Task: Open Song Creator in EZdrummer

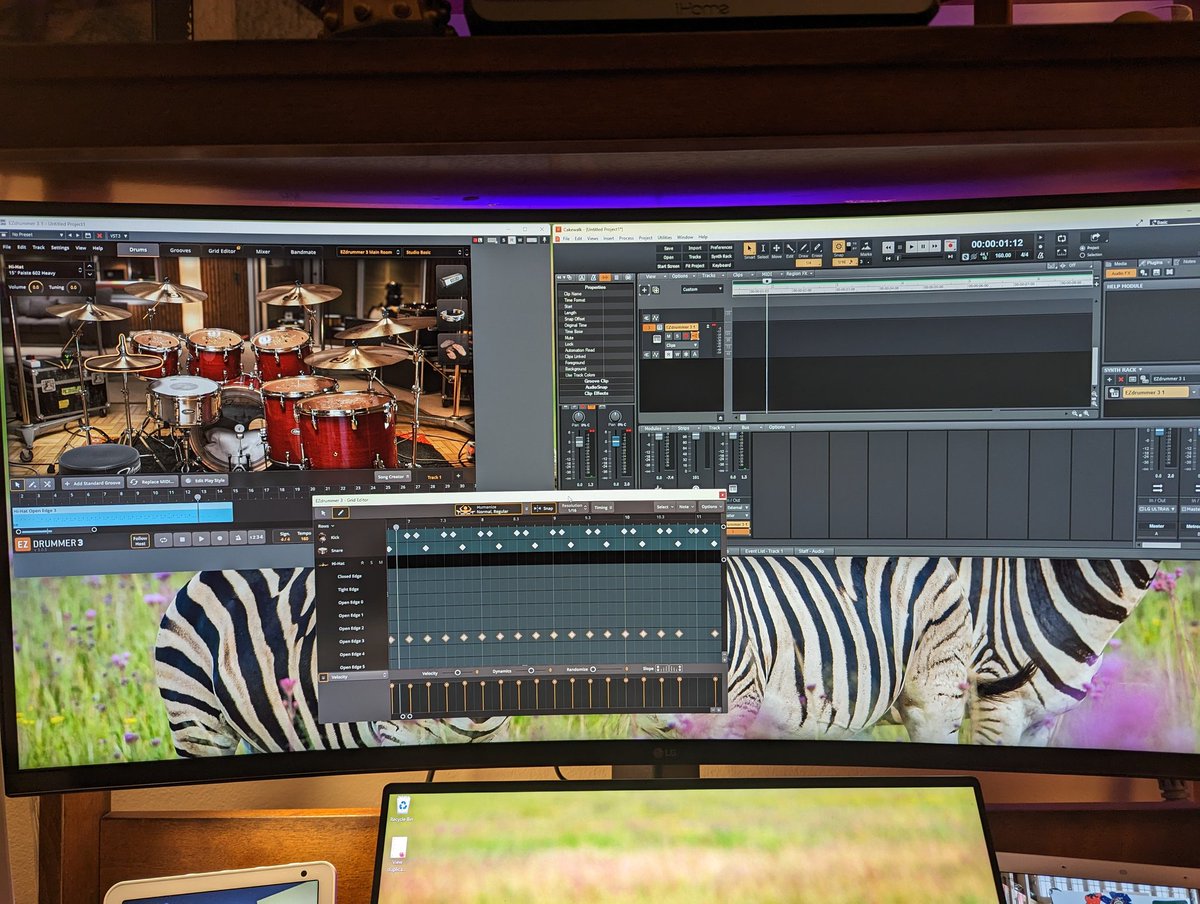Action: pos(393,477)
